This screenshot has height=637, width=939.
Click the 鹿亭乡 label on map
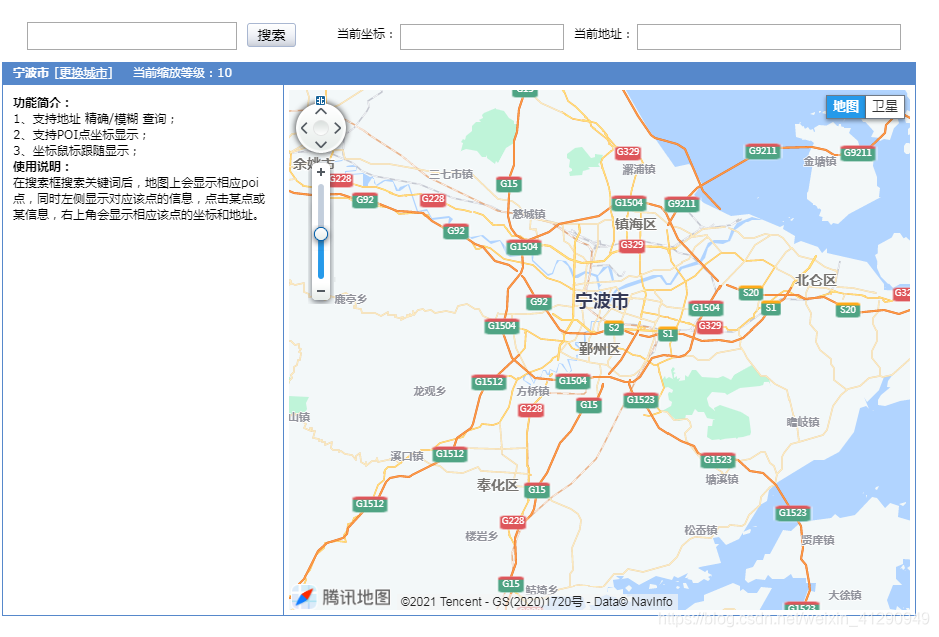coord(350,299)
